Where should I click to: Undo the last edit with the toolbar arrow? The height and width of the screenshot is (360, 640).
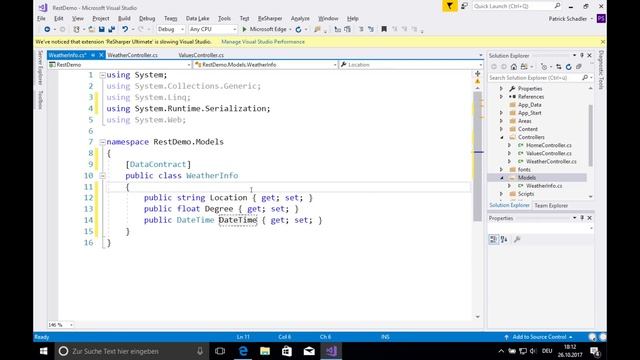click(x=125, y=29)
